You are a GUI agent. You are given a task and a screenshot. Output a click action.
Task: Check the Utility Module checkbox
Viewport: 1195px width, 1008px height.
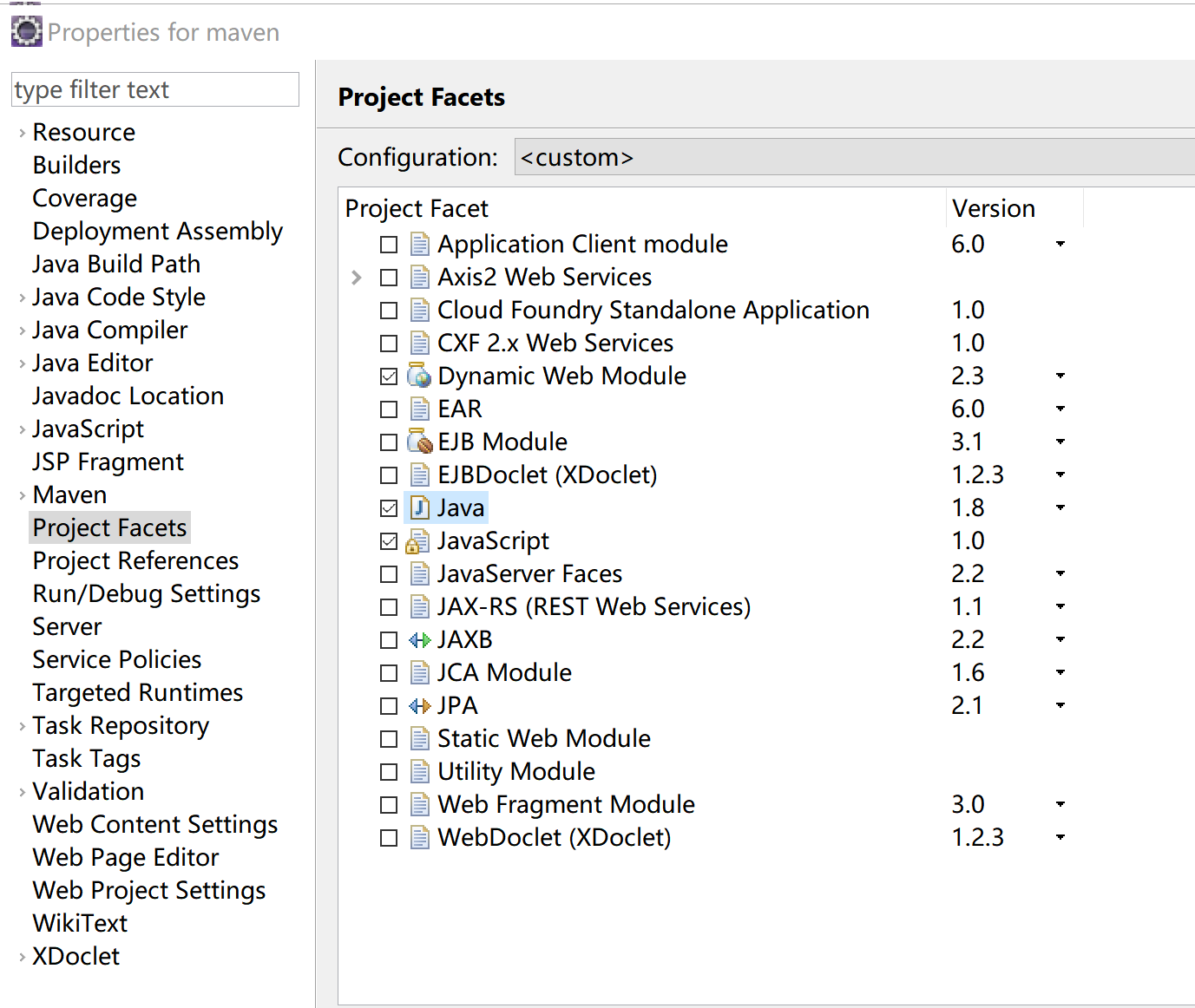pyautogui.click(x=389, y=772)
